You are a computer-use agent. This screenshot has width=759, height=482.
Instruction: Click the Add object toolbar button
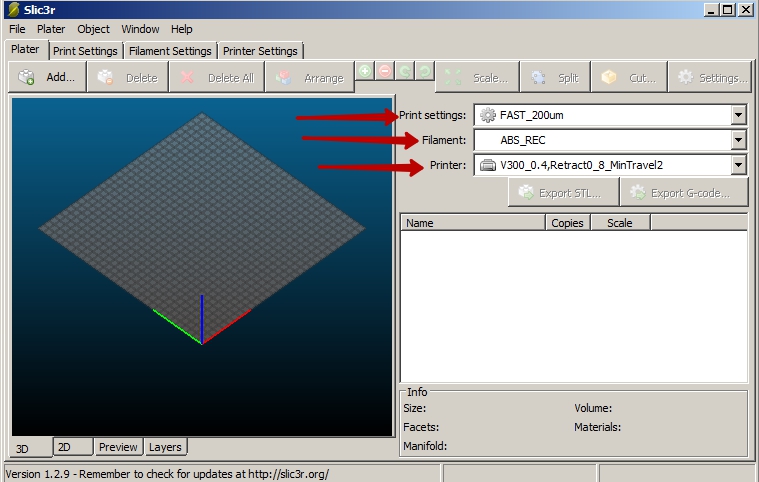click(x=47, y=77)
